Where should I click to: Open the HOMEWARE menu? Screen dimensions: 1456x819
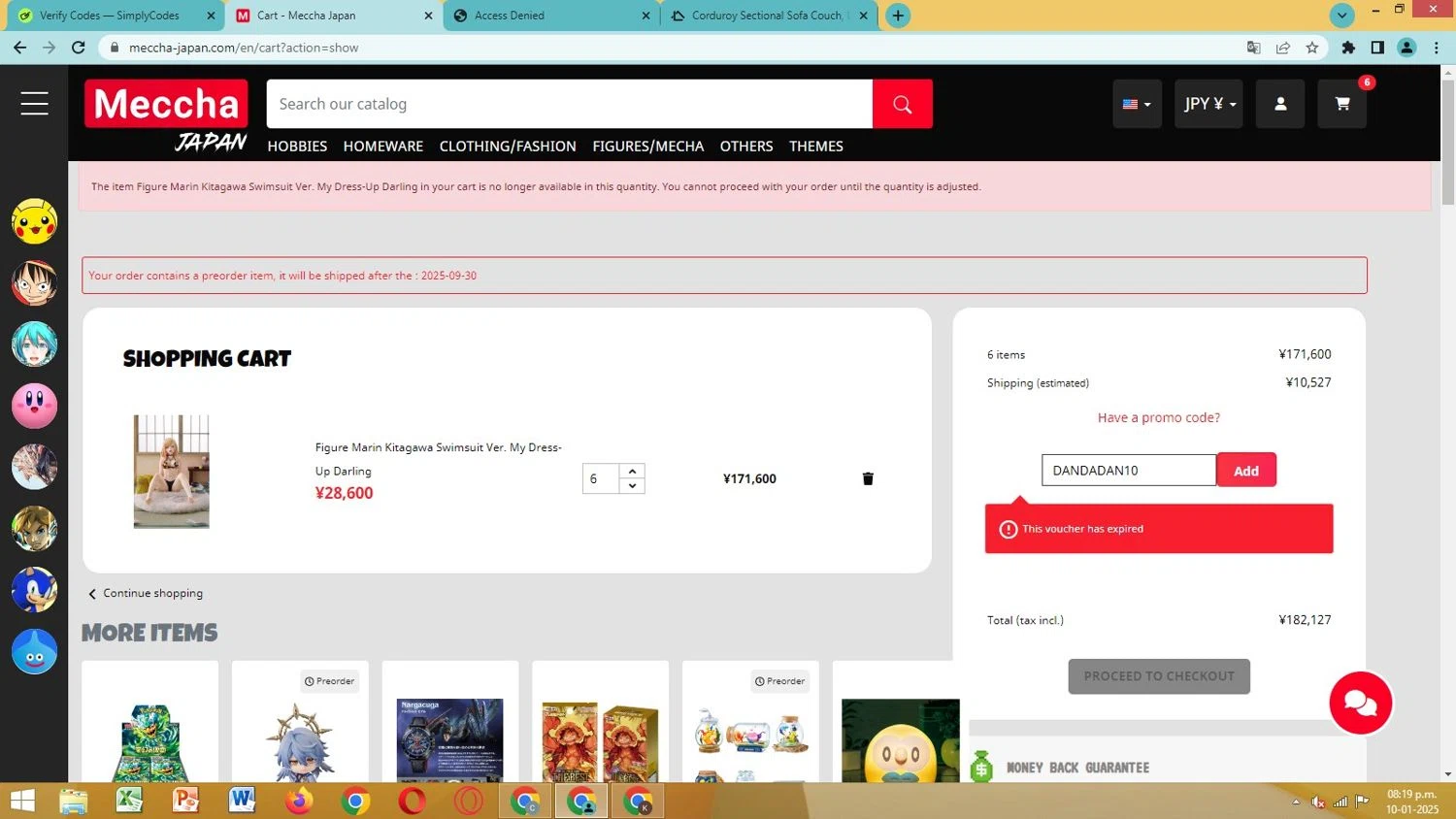[383, 147]
